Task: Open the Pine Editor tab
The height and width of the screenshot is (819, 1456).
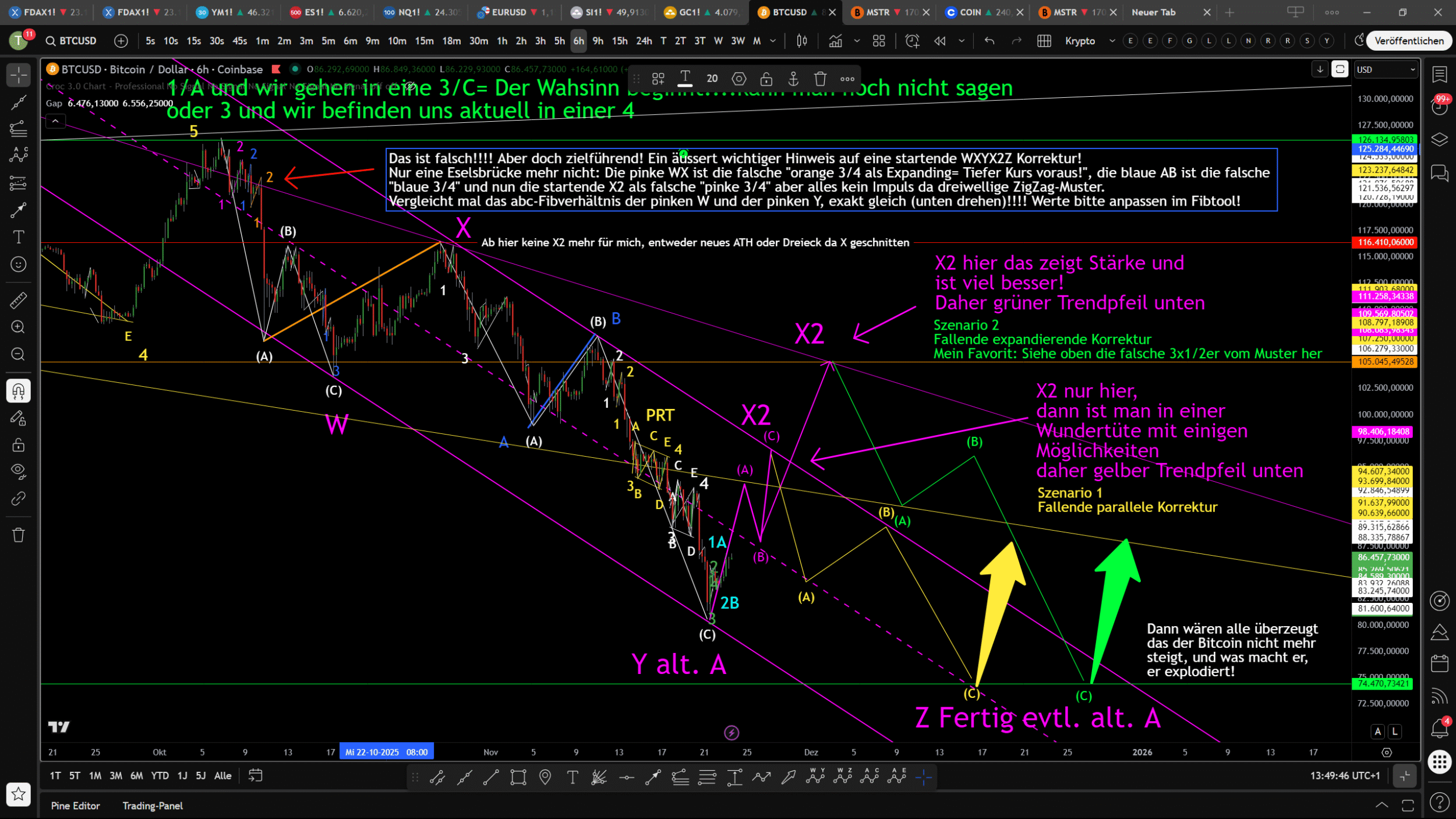Action: (75, 806)
